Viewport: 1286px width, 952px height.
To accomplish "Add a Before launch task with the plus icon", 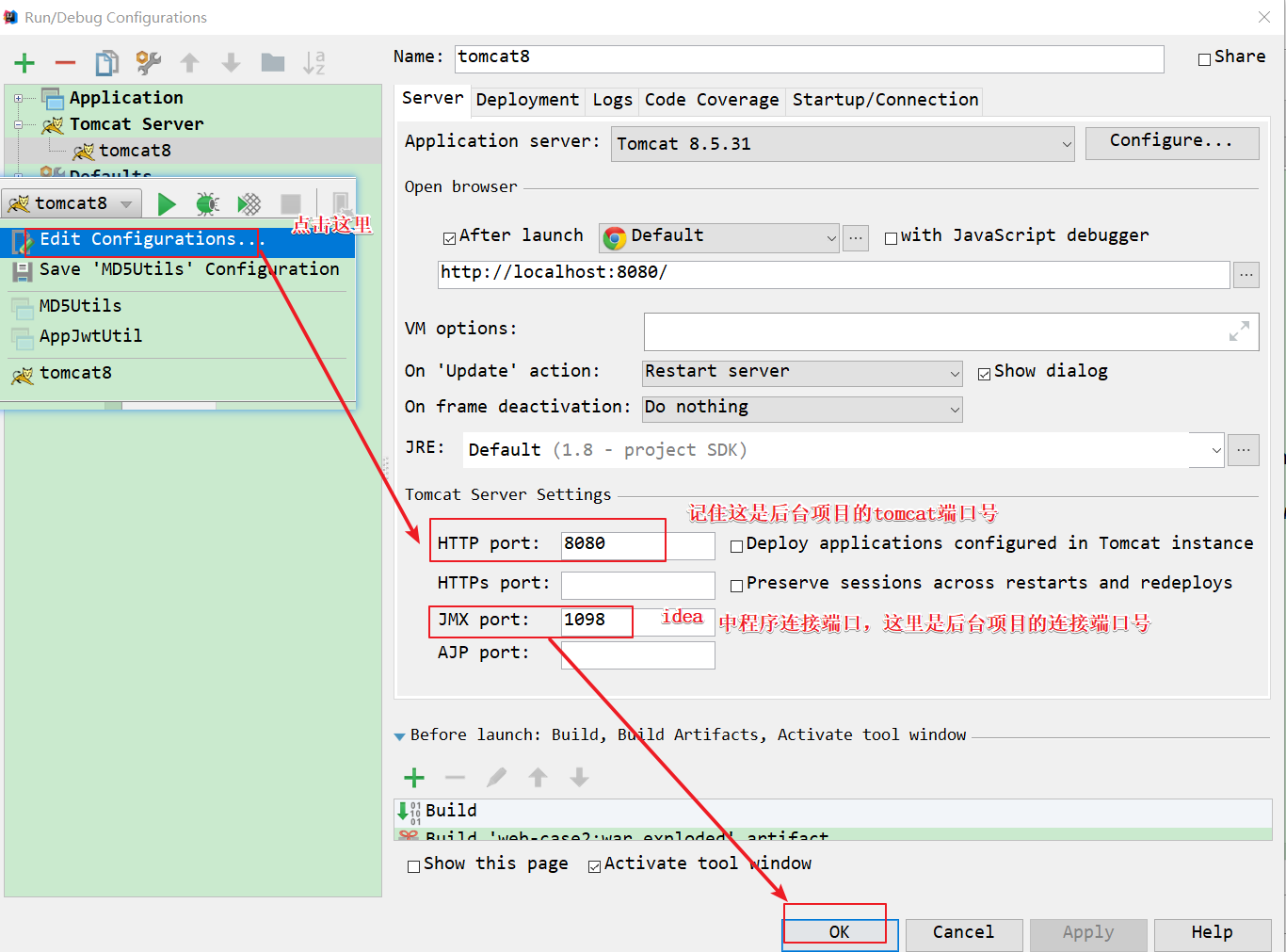I will click(414, 777).
